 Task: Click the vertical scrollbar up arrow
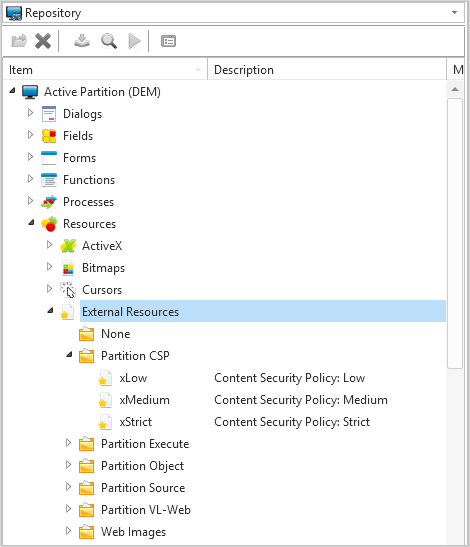pos(455,89)
